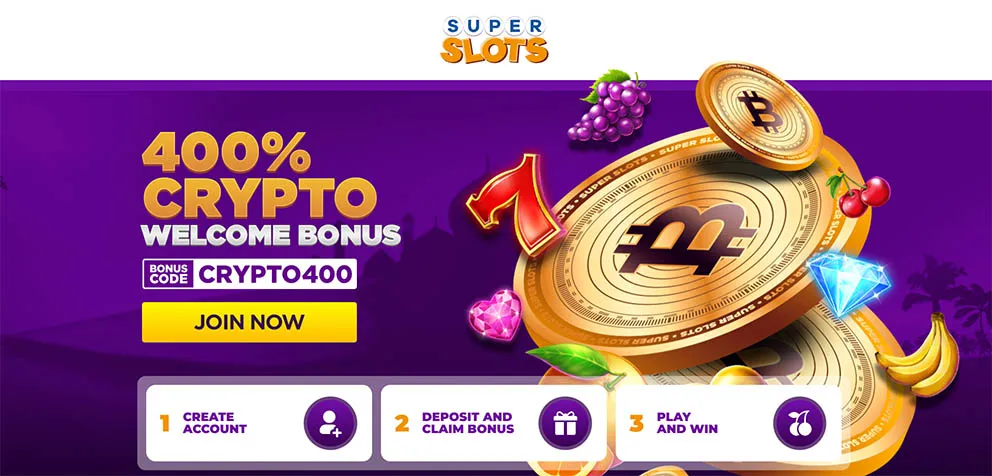Open the Play and Win step
Viewport: 992px width, 476px height.
click(x=728, y=423)
